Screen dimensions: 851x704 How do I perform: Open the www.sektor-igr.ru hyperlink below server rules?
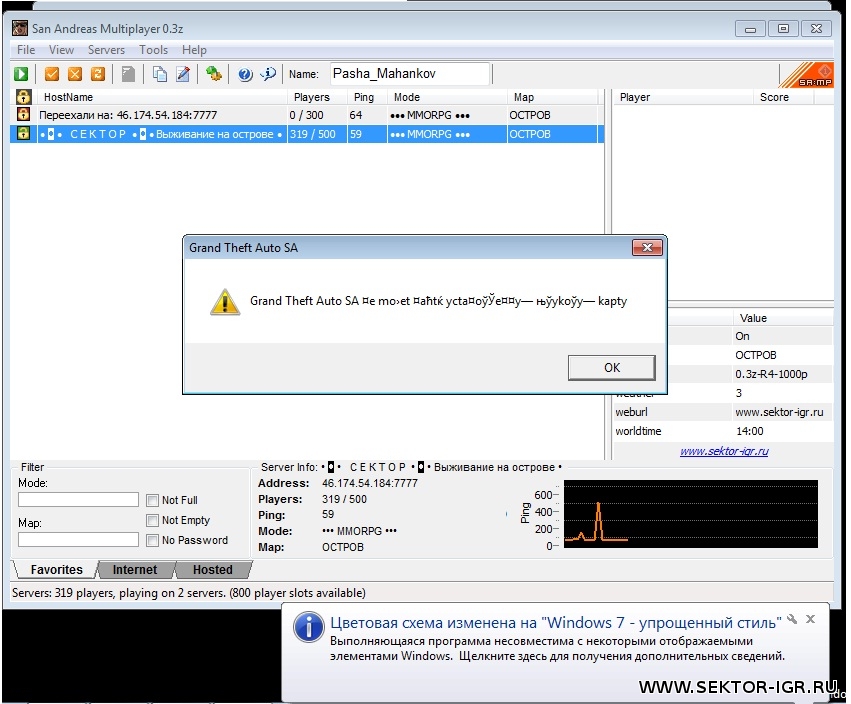[724, 451]
